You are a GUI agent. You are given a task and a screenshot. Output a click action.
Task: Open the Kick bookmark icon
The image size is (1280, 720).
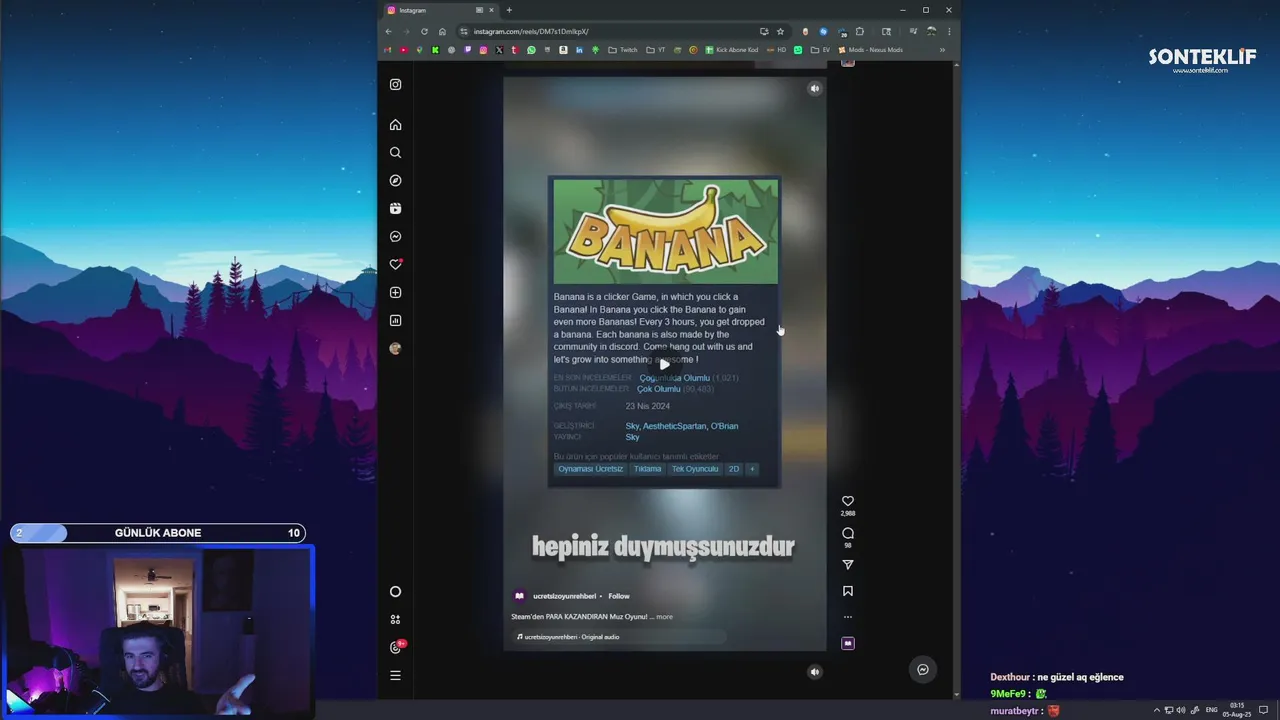click(435, 50)
